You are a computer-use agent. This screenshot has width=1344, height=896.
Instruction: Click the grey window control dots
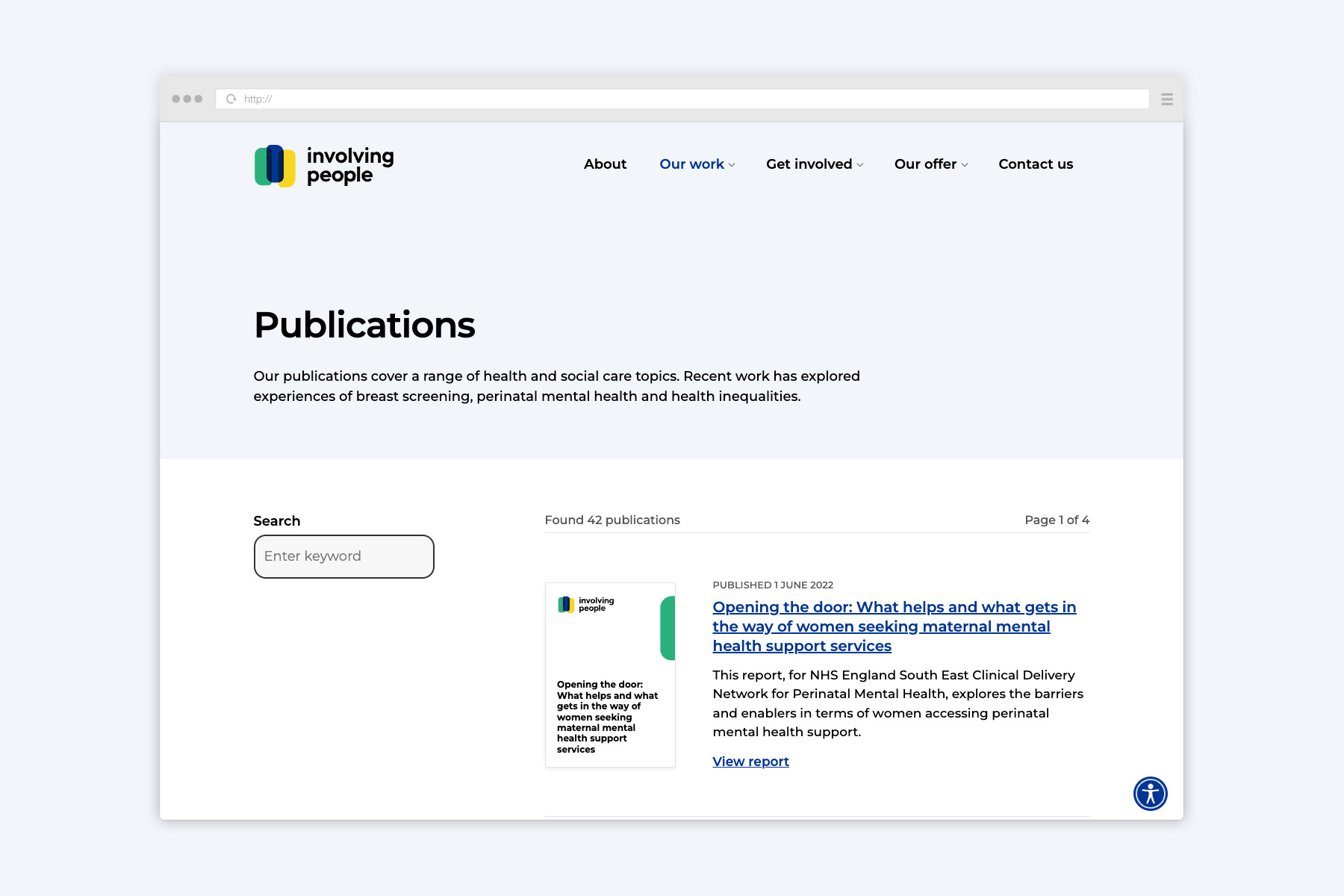tap(187, 99)
